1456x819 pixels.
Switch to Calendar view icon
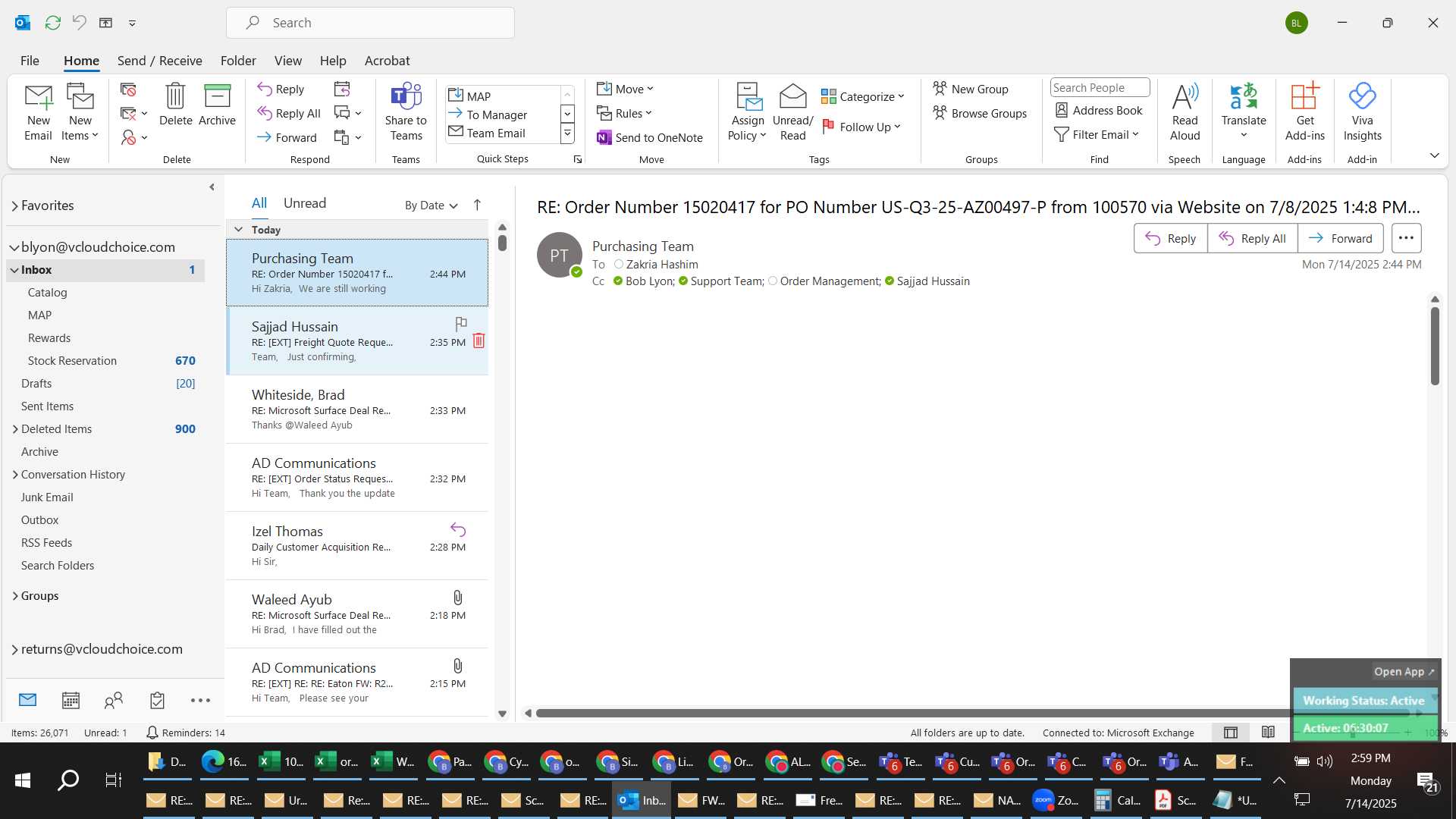(71, 700)
